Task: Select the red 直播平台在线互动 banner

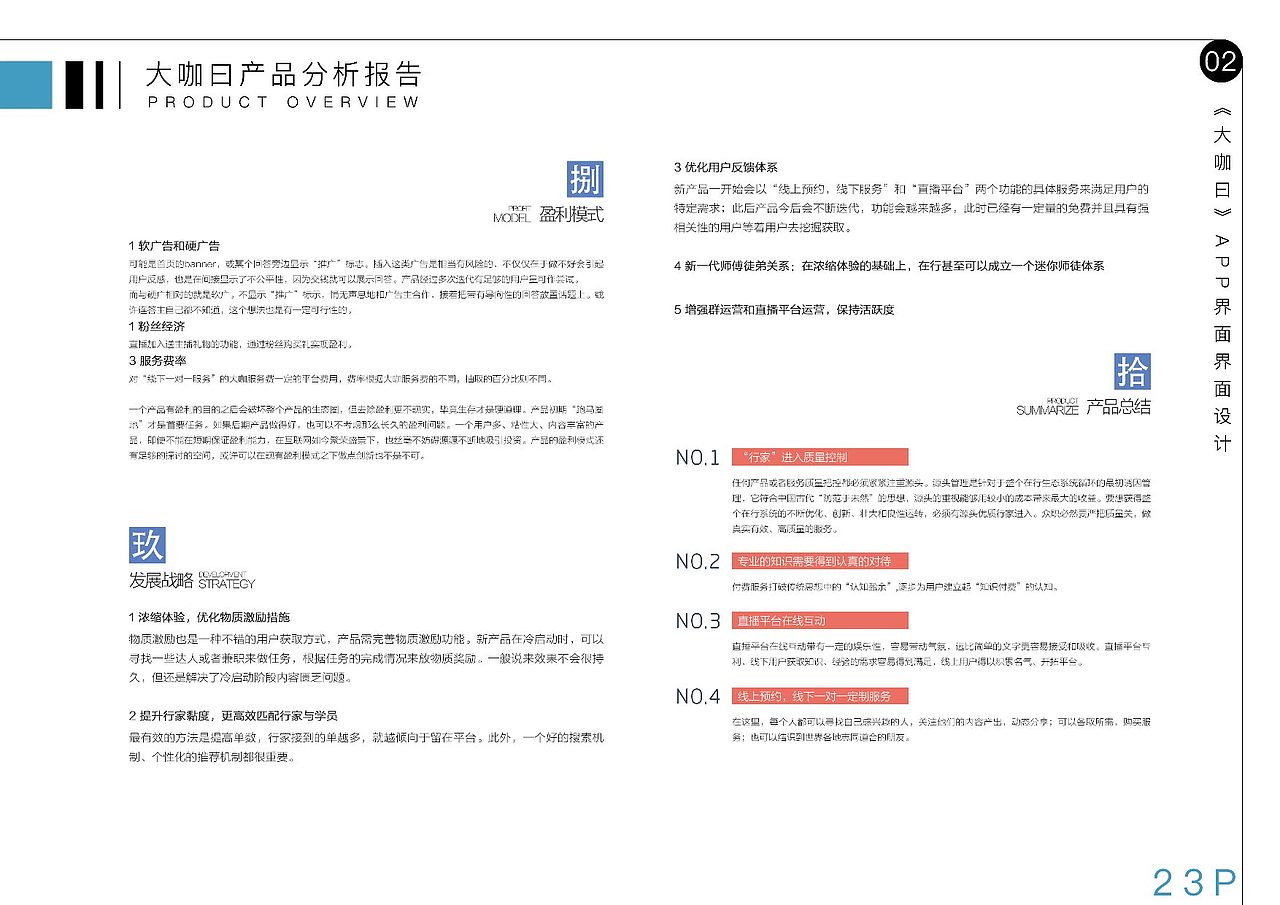Action: [820, 621]
